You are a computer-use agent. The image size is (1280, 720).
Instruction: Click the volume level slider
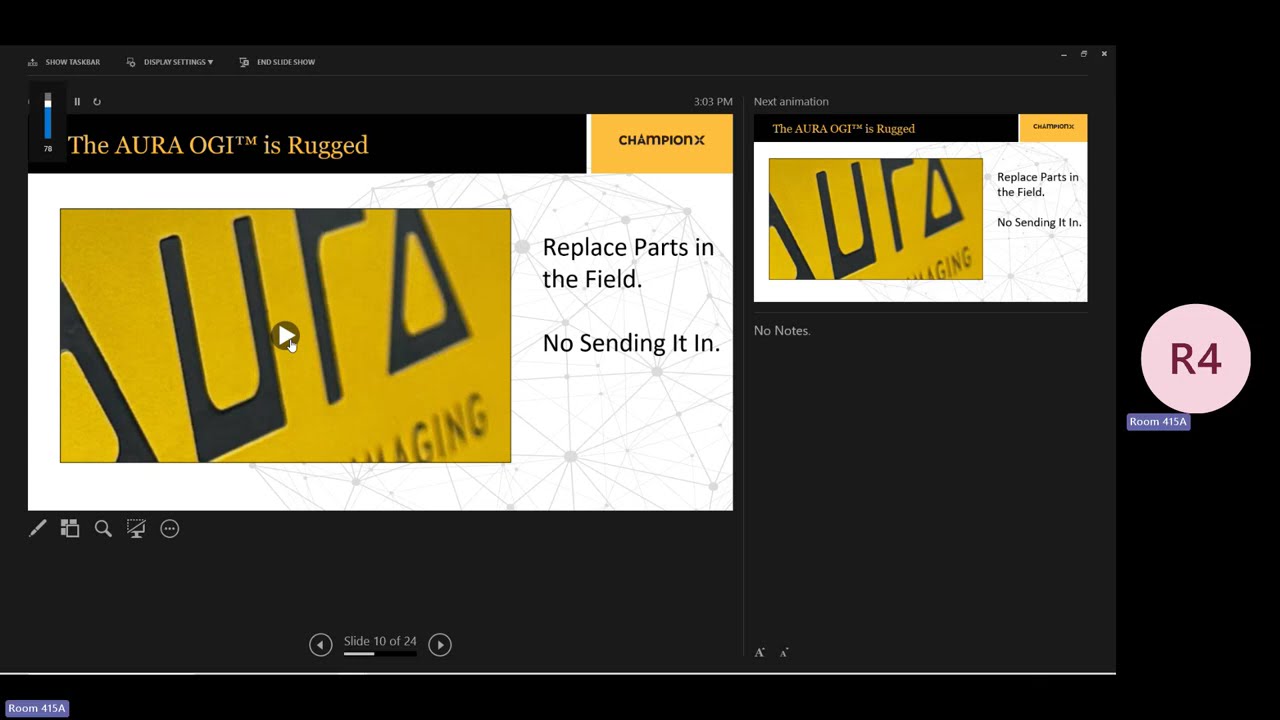click(x=47, y=117)
